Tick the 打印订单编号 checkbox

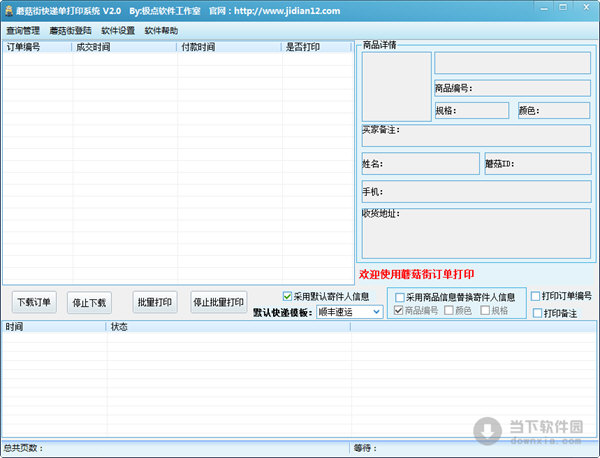536,296
